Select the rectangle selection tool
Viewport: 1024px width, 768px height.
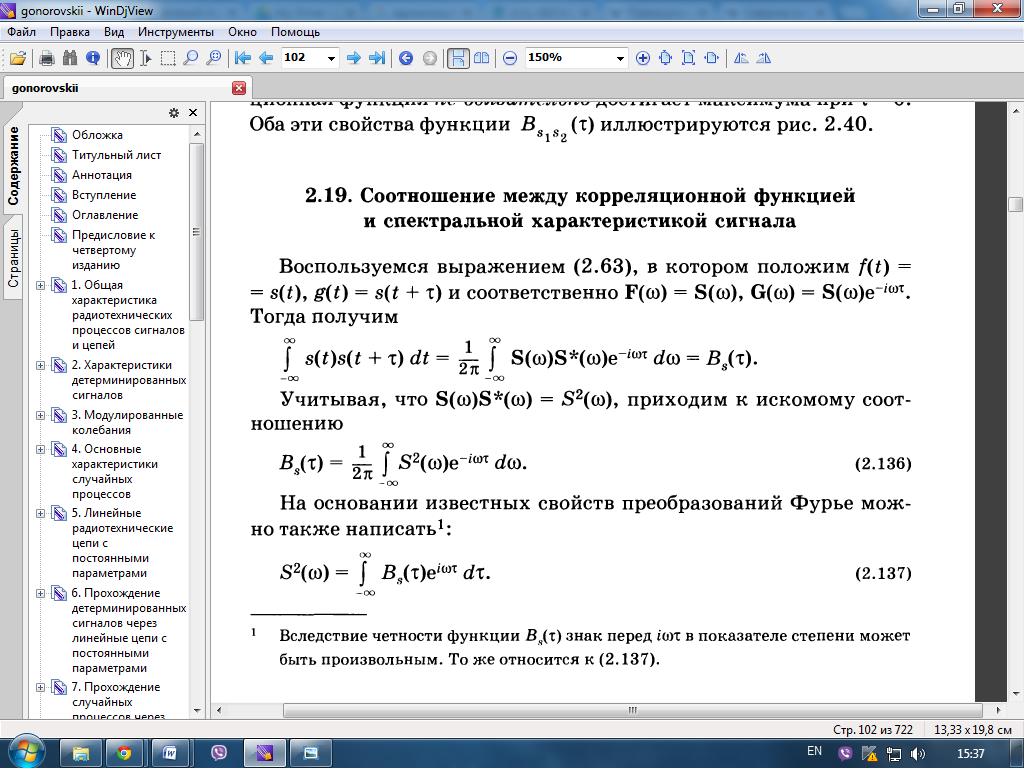coord(168,58)
